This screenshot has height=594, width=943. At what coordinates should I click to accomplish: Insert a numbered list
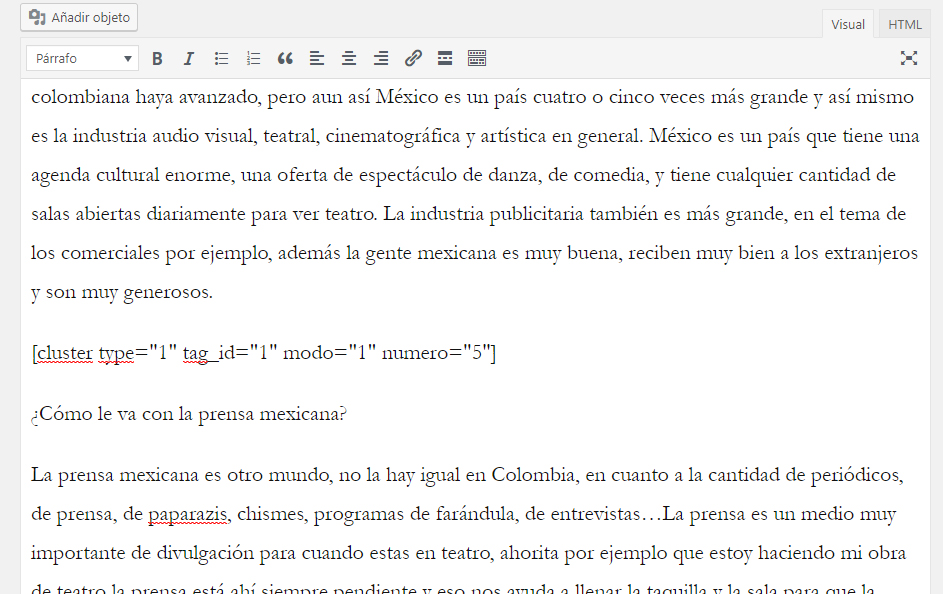253,58
